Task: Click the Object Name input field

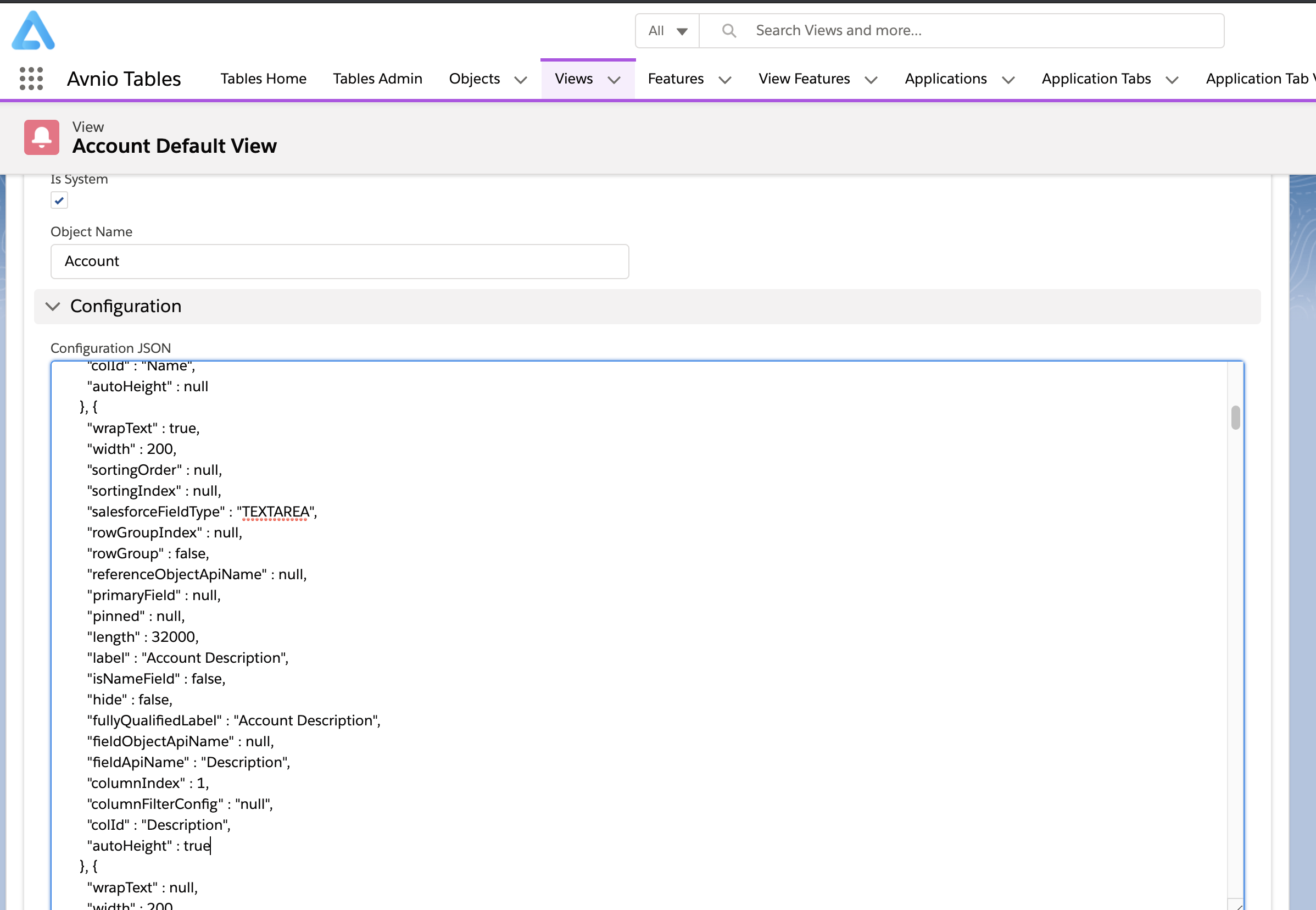Action: point(339,262)
